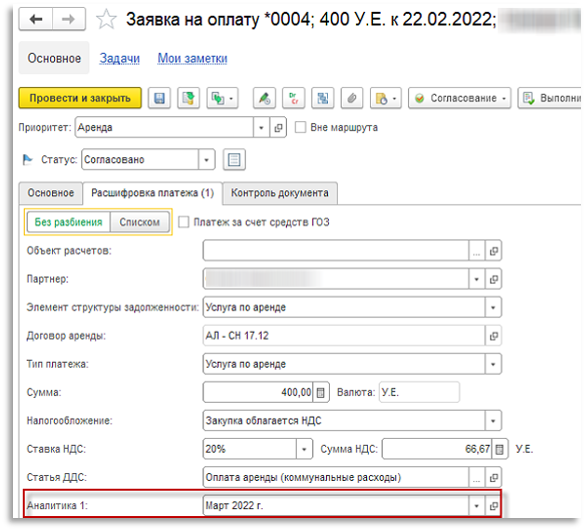
Task: Open status history list icon beside Статус
Action: (x=234, y=160)
